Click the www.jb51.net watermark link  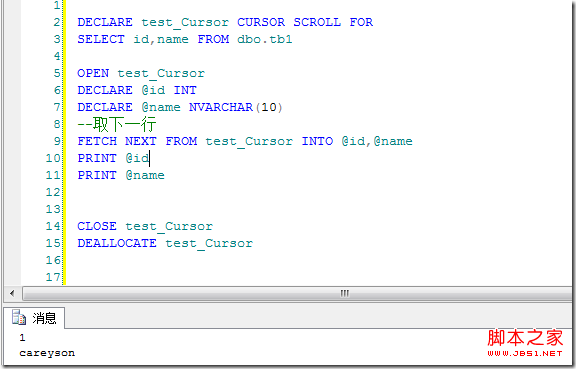[525, 353]
